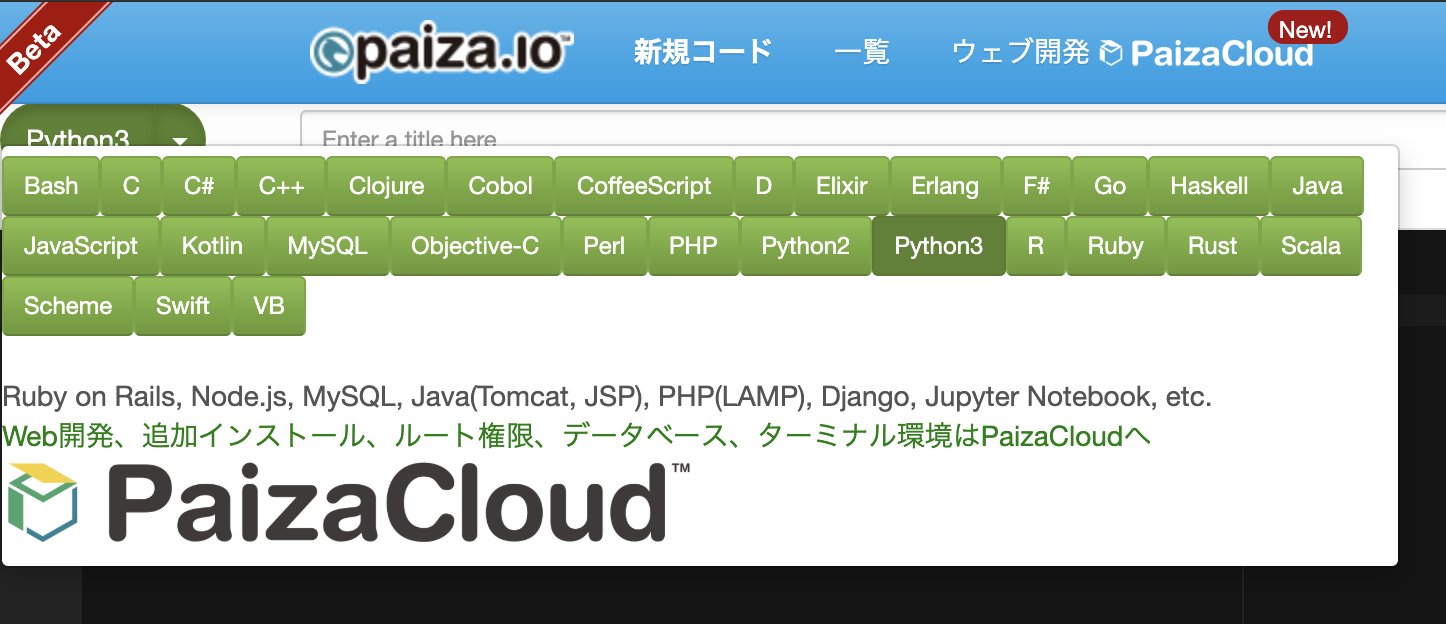This screenshot has height=624, width=1446.
Task: Choose R language
Action: click(1035, 246)
